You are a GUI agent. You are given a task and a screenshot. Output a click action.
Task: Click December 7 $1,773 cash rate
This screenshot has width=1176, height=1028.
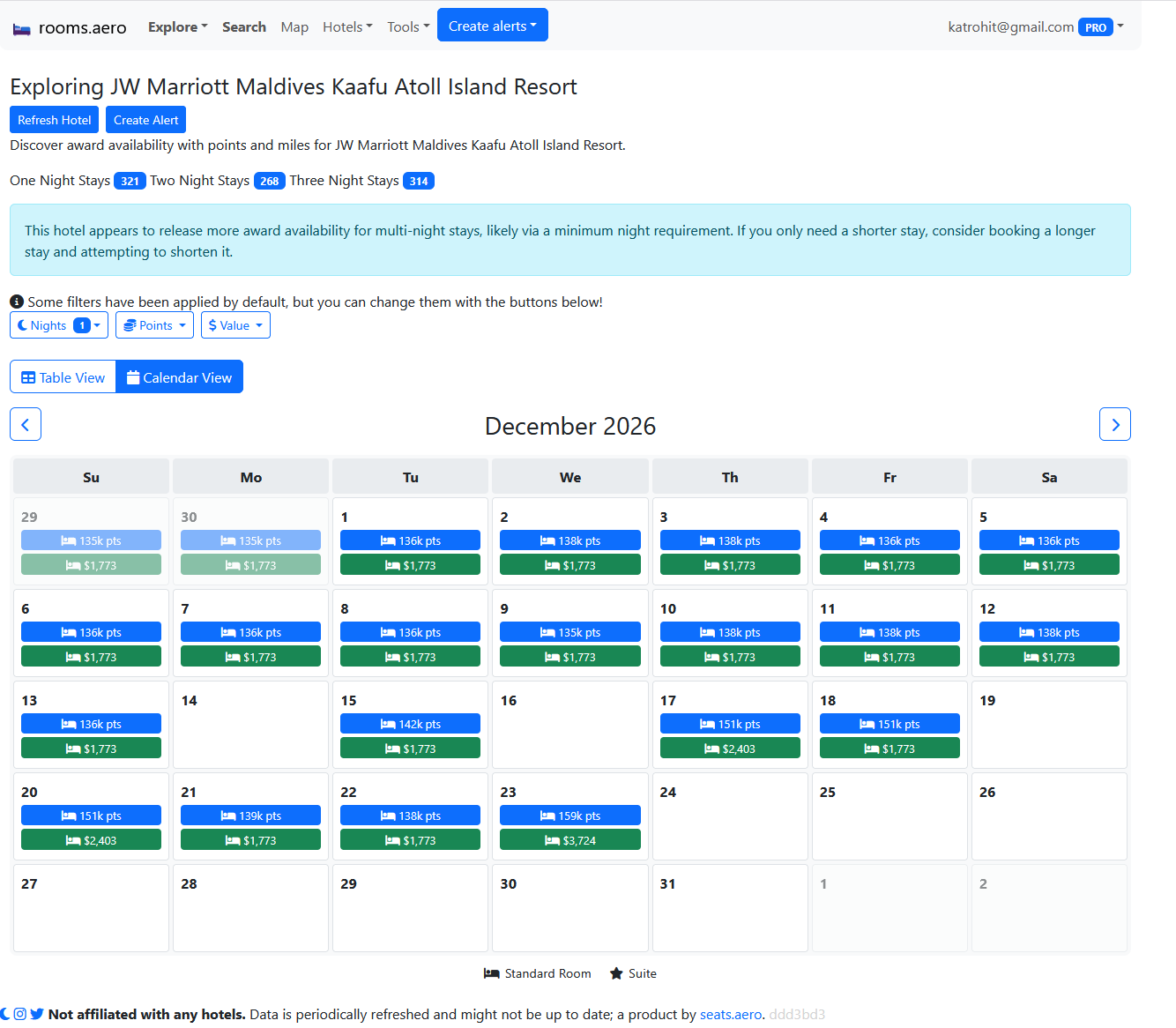tap(250, 657)
